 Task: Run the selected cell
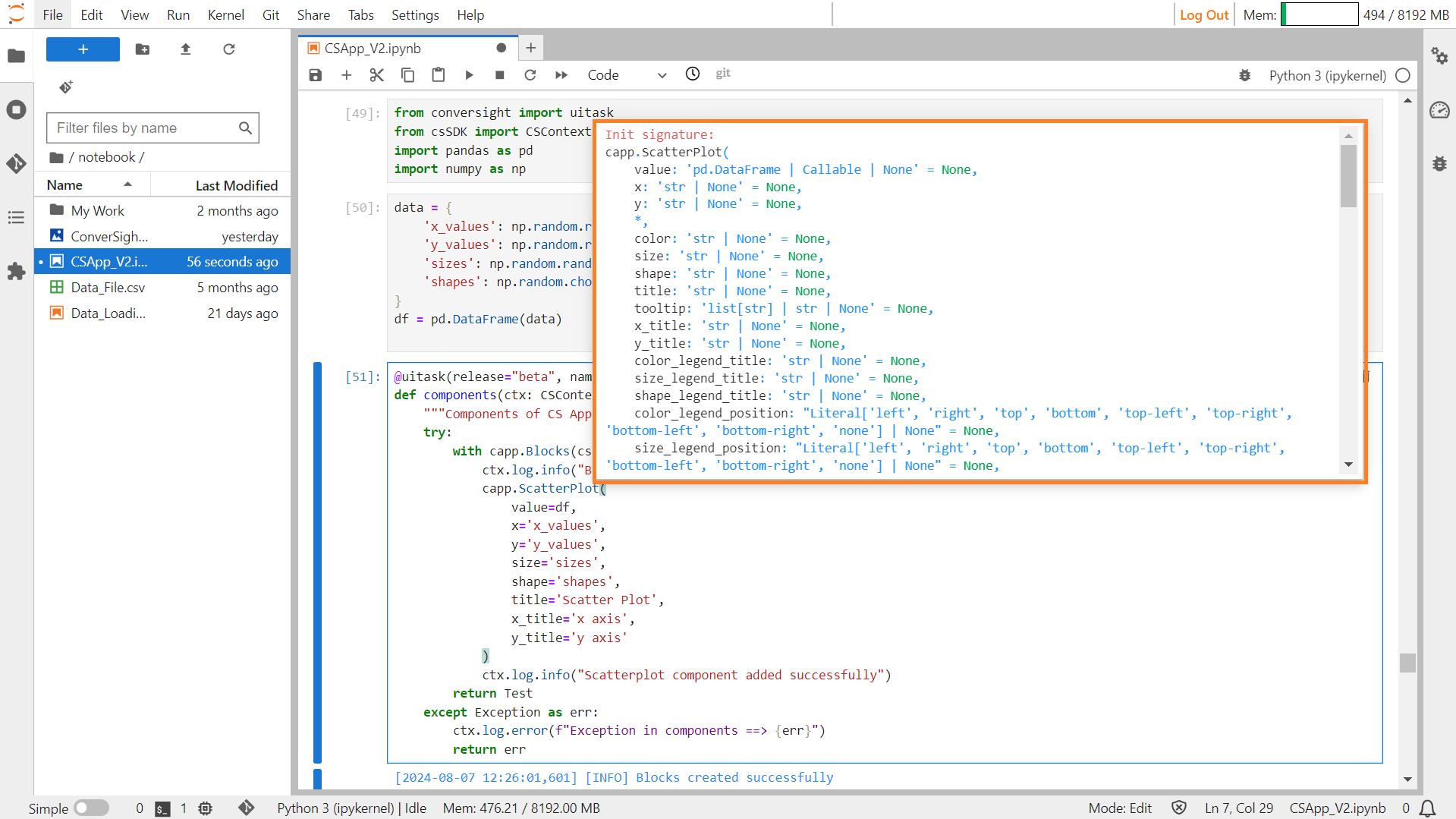click(469, 74)
